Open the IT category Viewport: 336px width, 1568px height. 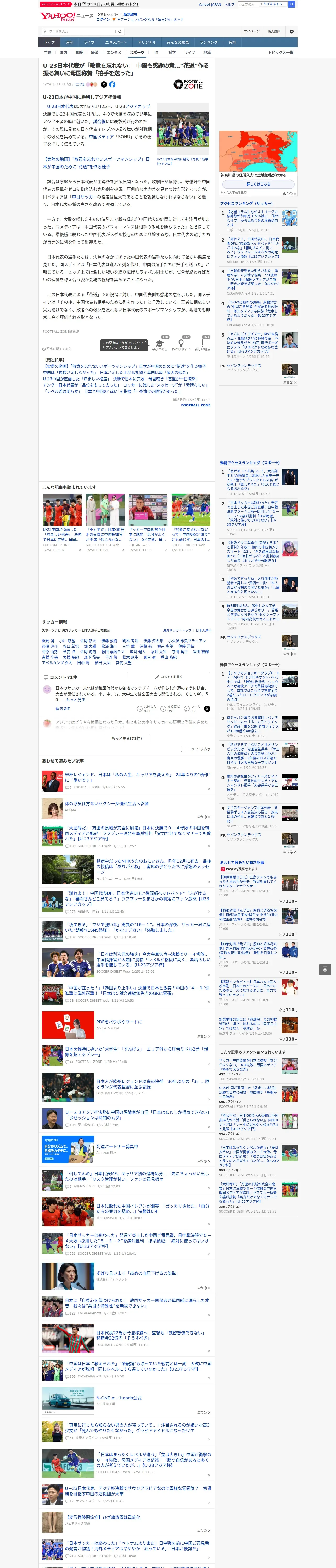156,52
